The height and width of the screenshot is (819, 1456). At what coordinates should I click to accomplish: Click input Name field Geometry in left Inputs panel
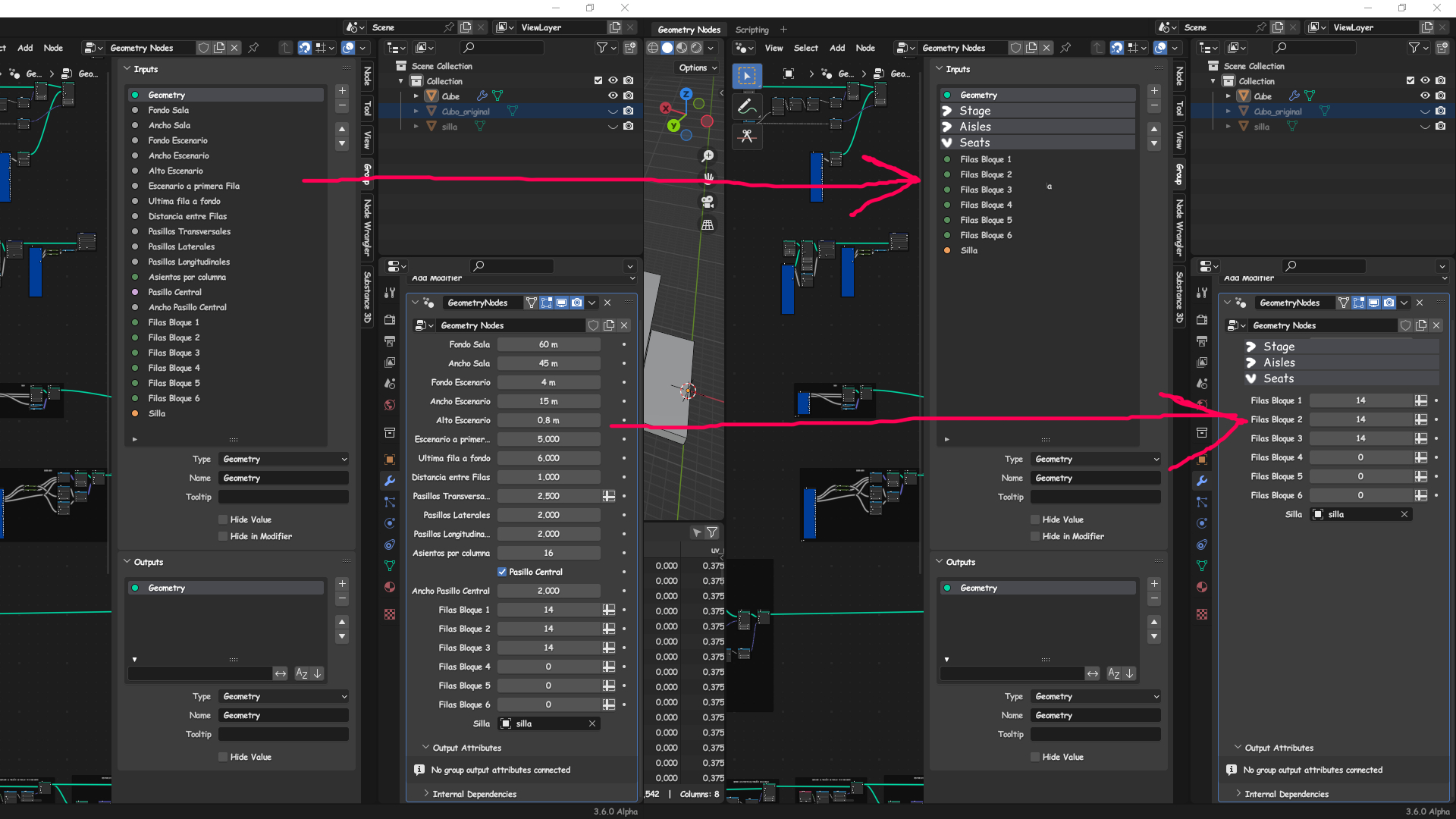[x=284, y=478]
